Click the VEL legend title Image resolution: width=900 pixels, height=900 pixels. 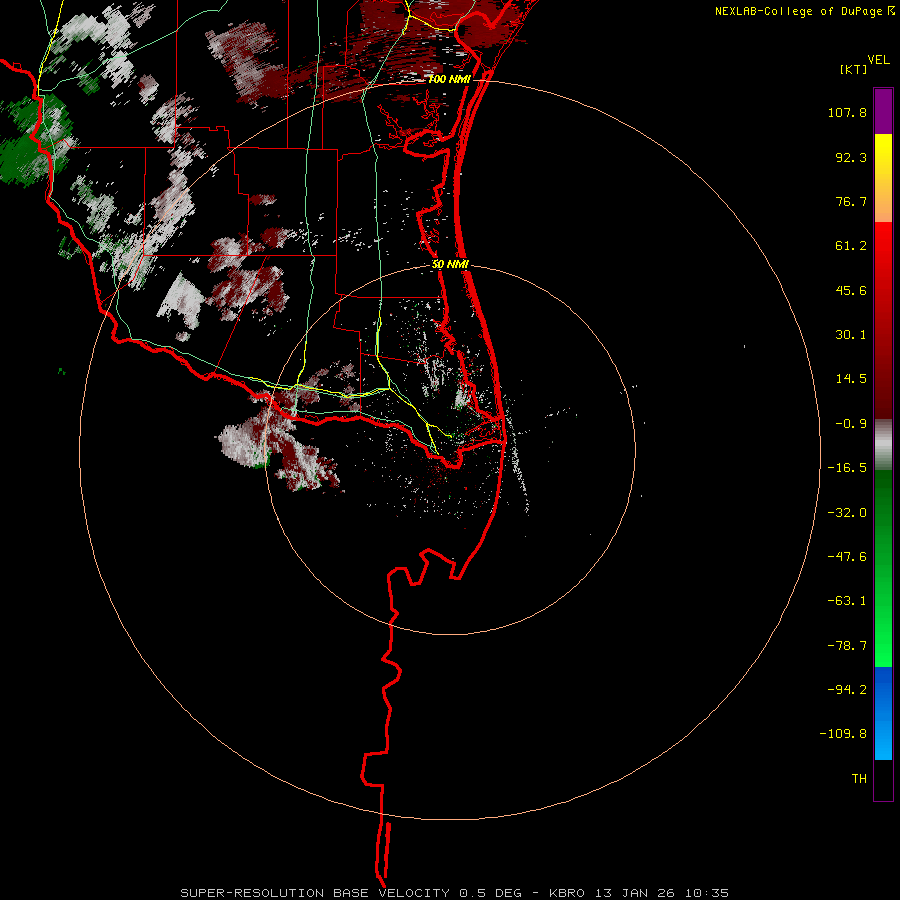(x=878, y=60)
